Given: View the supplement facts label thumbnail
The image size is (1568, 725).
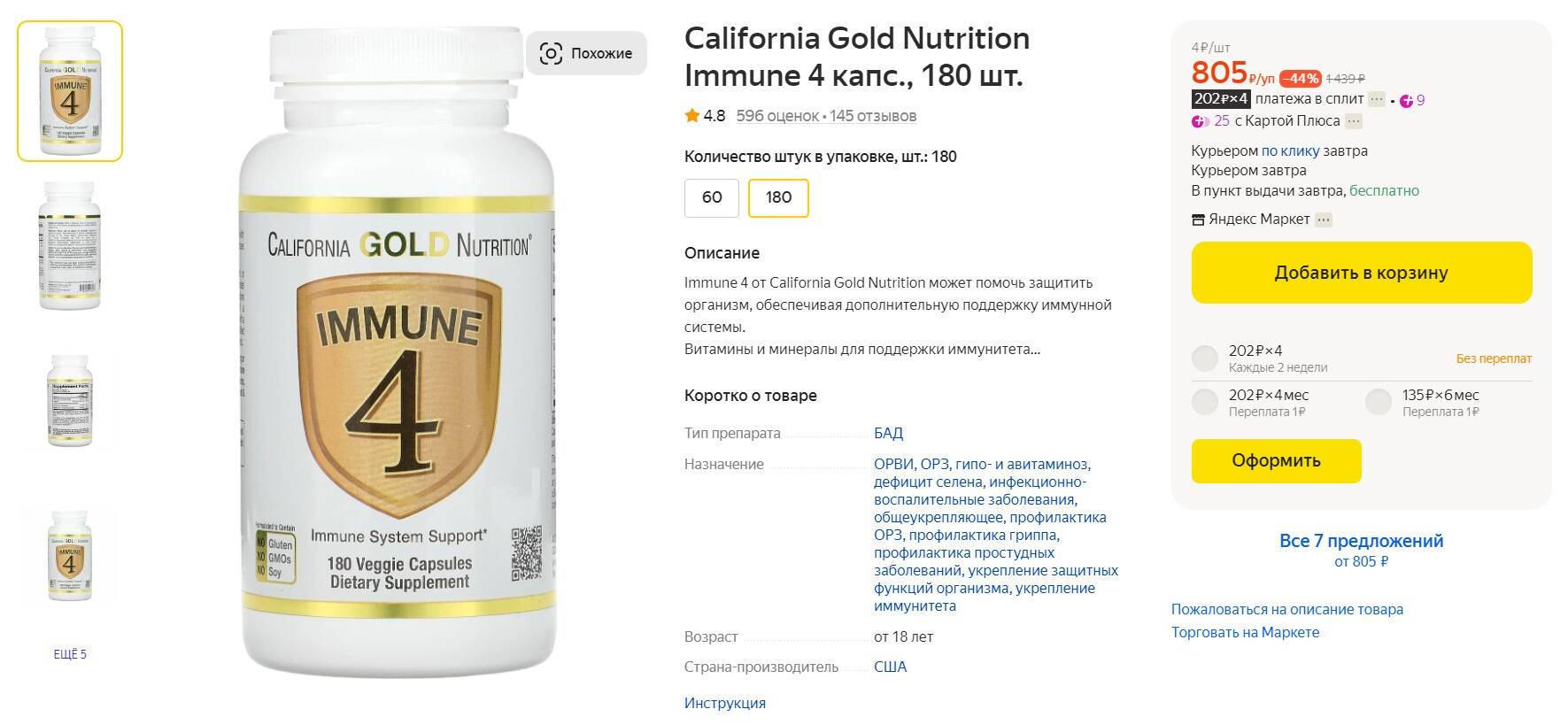Looking at the screenshot, I should coord(70,402).
